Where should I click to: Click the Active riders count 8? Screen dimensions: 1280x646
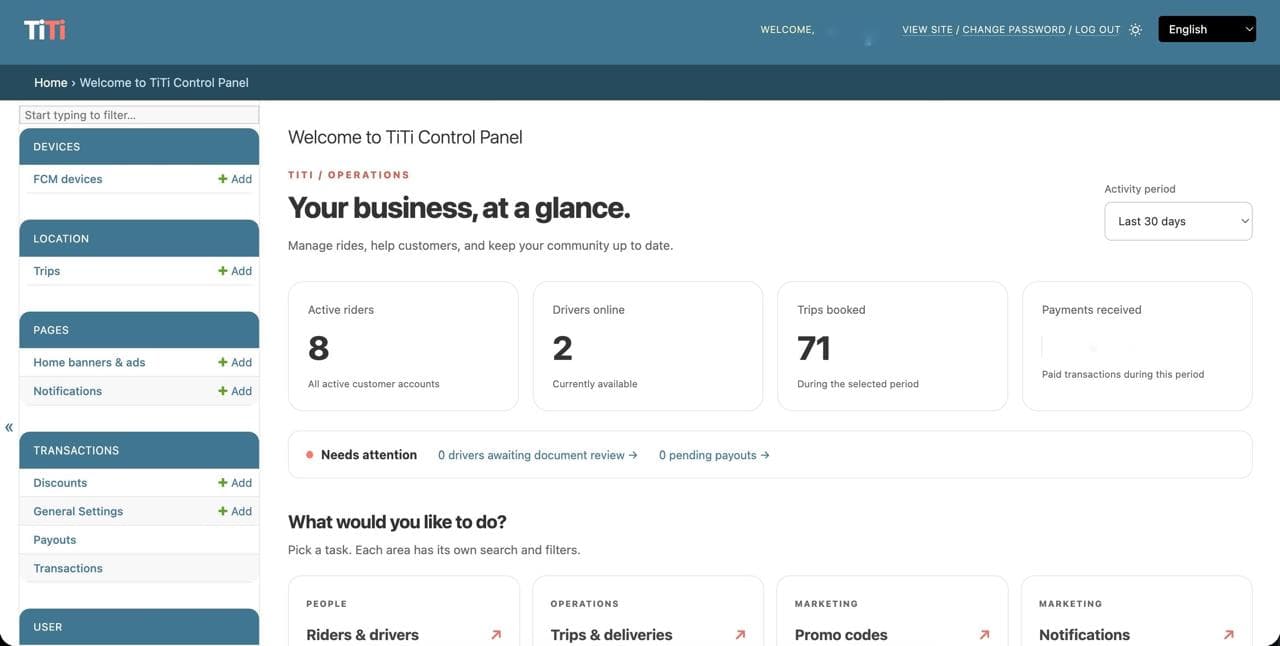(x=319, y=348)
